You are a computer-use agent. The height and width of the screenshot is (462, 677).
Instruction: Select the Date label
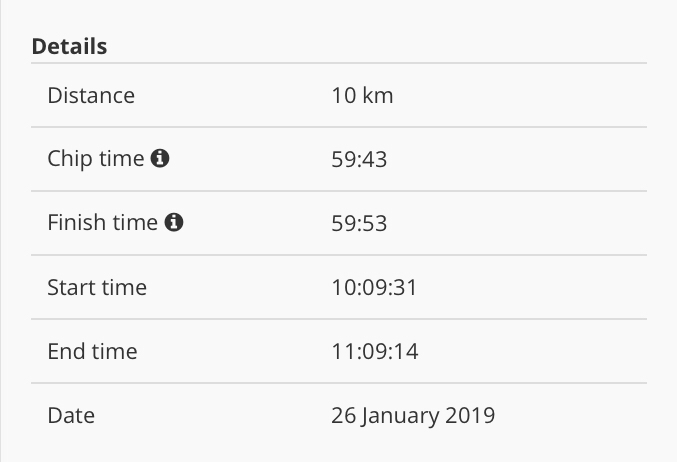70,415
